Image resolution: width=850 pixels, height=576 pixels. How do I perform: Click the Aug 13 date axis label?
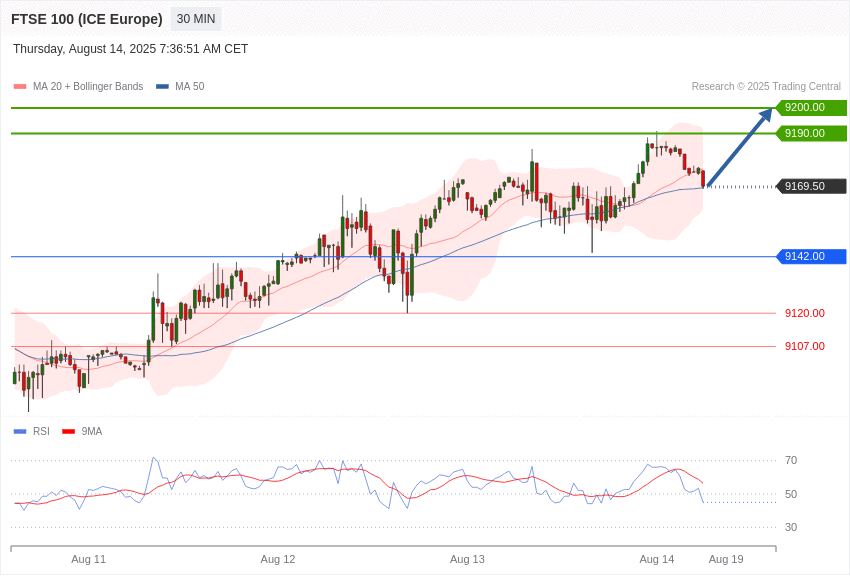467,559
